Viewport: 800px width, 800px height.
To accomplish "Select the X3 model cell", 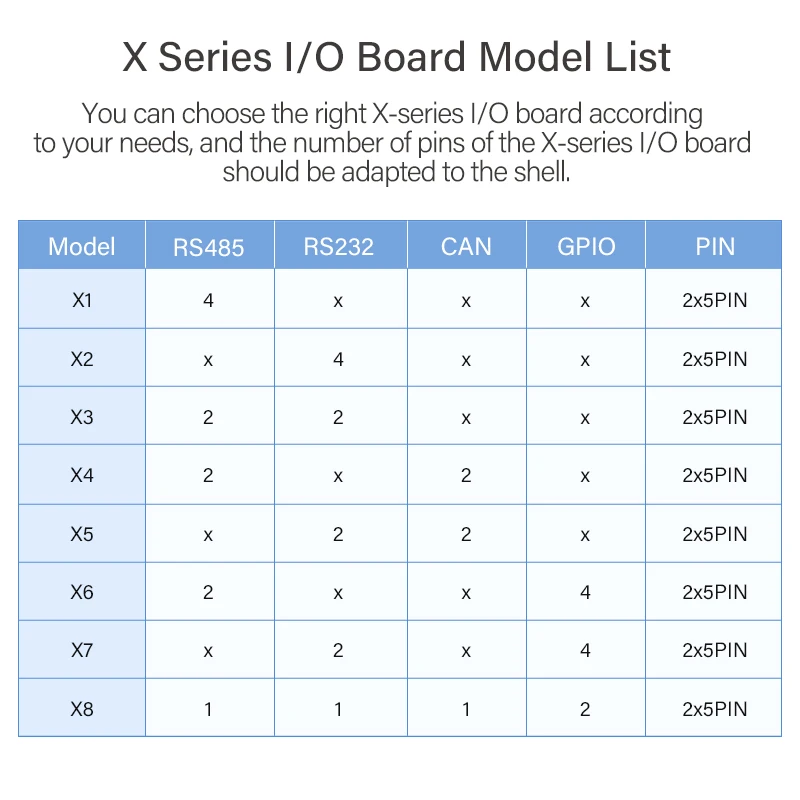I will pyautogui.click(x=82, y=417).
